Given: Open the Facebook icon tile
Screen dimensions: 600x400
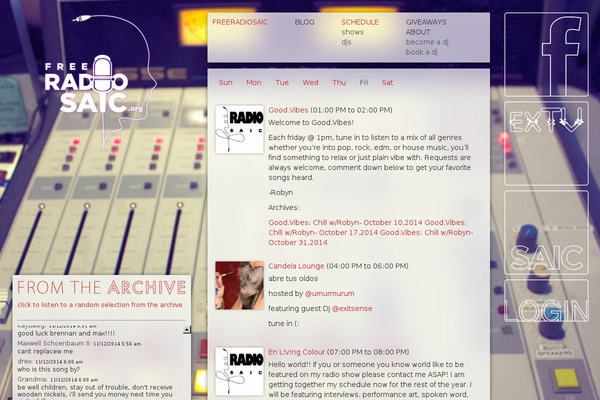Looking at the screenshot, I should 546,54.
